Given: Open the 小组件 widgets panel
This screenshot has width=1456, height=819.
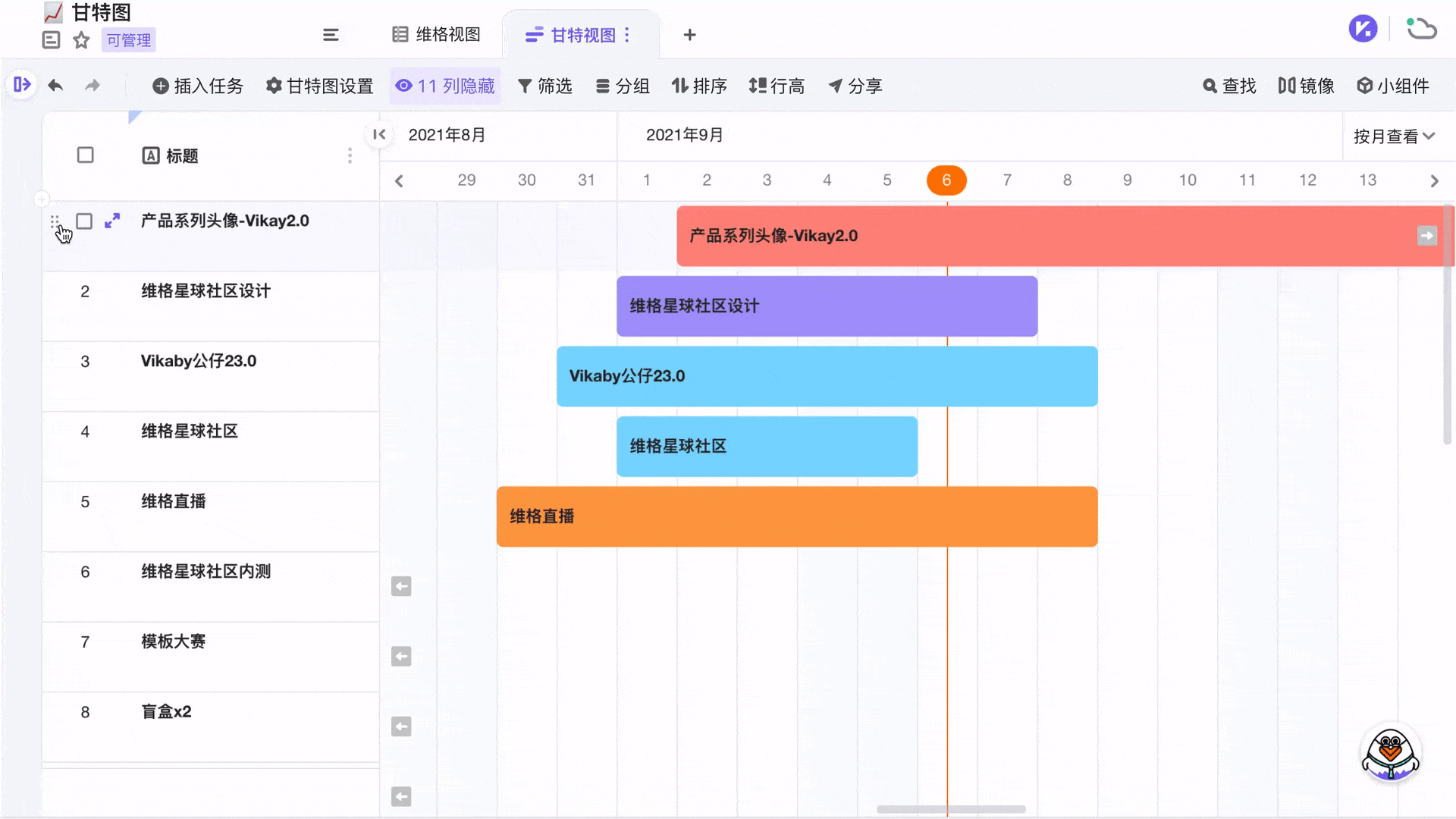Looking at the screenshot, I should tap(1365, 86).
